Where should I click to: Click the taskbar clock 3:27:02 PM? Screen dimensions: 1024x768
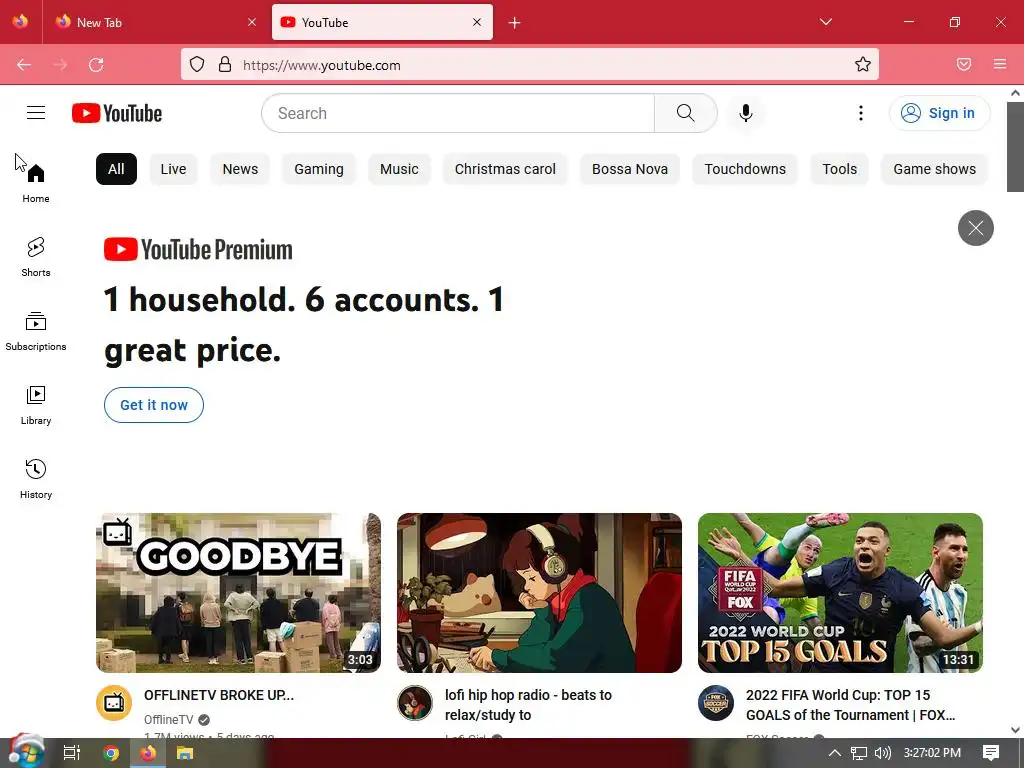tap(932, 753)
